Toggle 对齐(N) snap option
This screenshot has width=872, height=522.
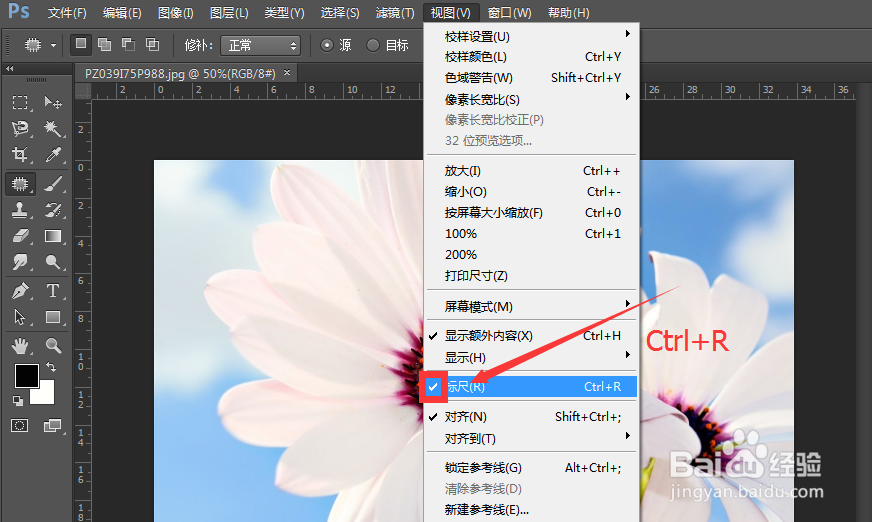click(x=531, y=417)
